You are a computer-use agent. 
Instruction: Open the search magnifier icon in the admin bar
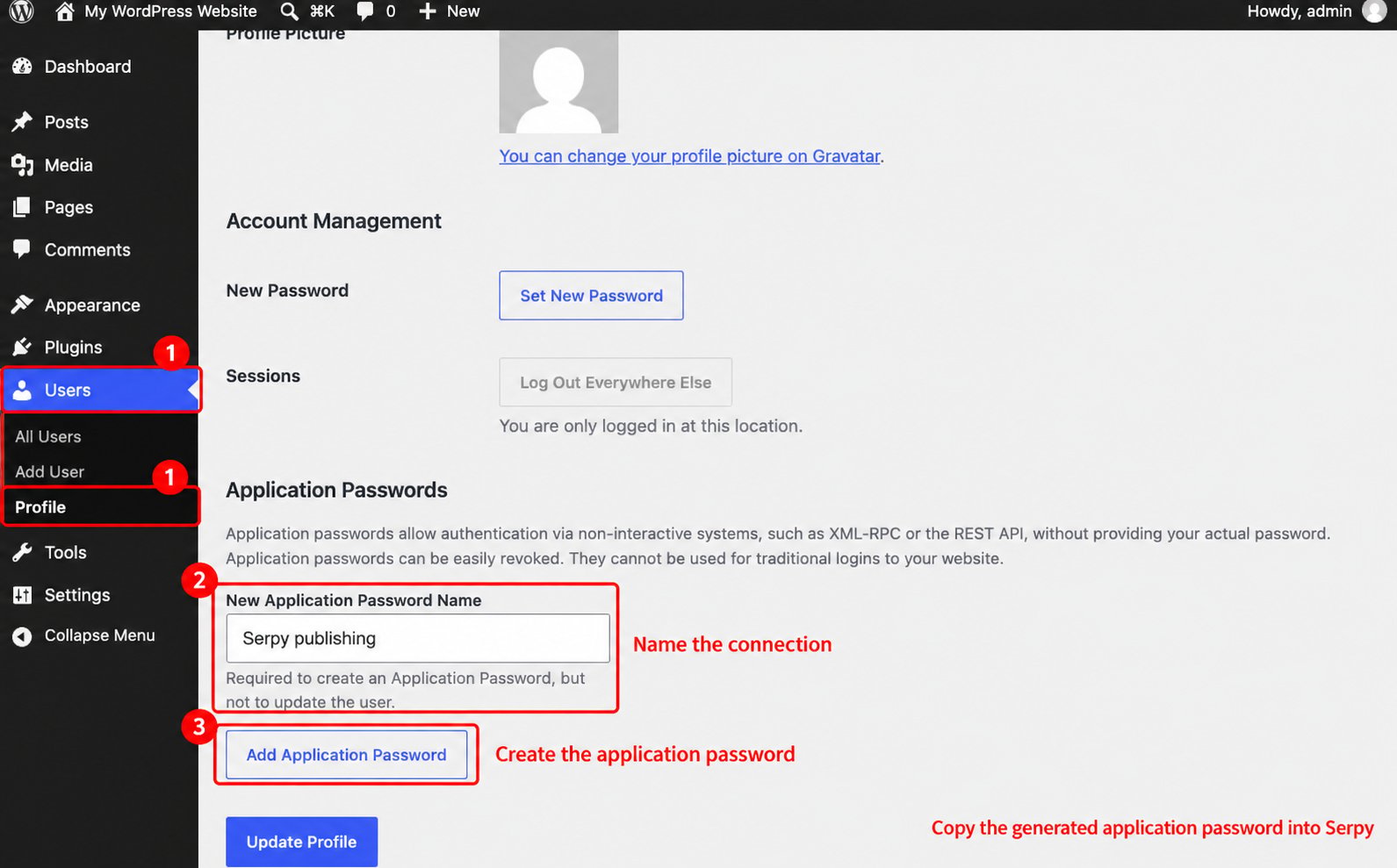(x=289, y=11)
